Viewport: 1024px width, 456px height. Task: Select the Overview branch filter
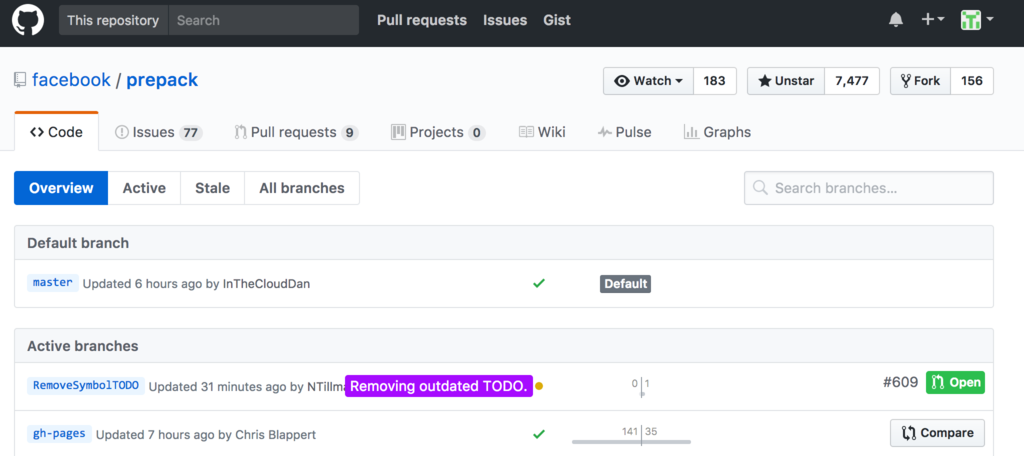[x=61, y=188]
